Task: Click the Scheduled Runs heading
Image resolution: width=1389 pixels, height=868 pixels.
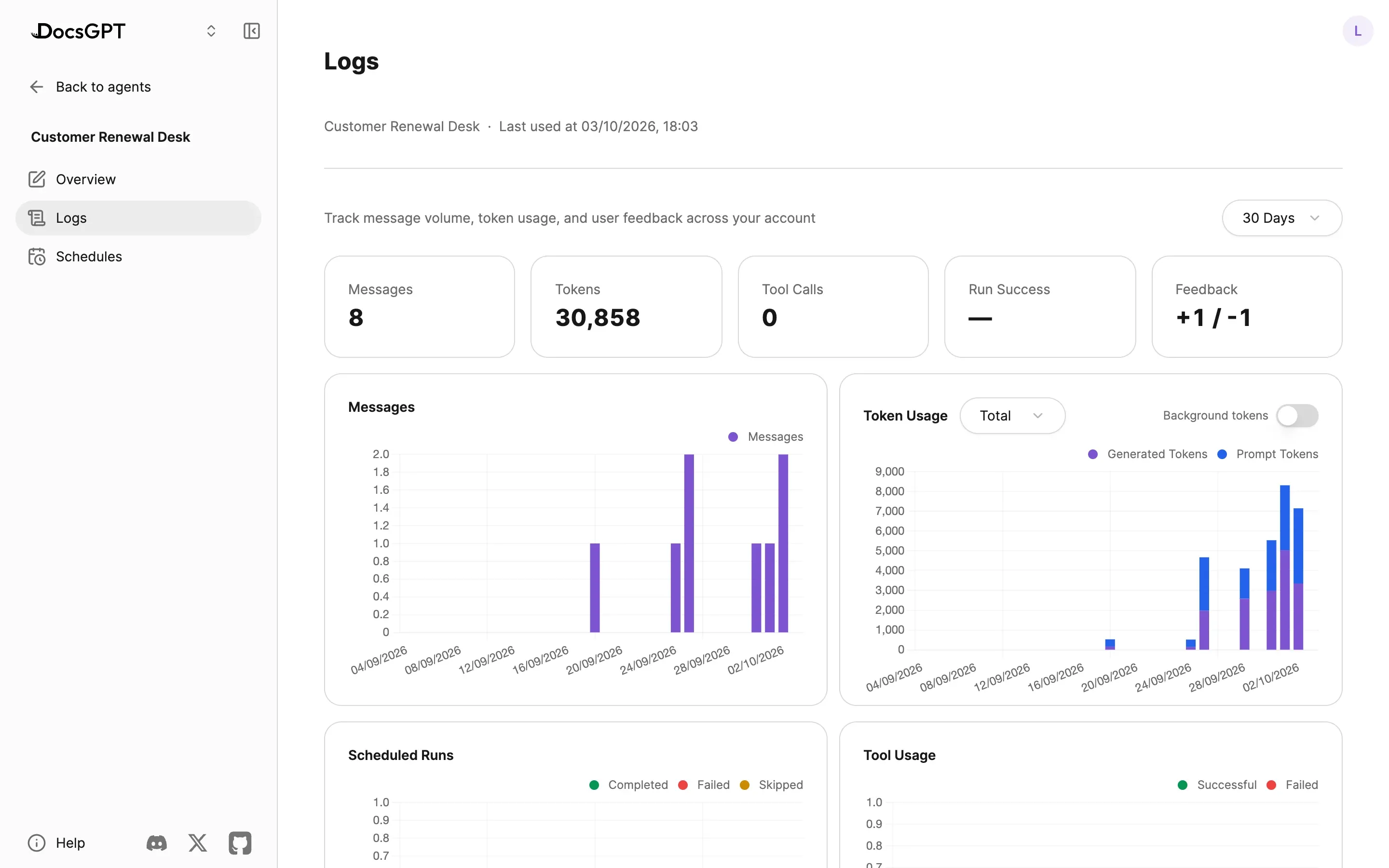Action: coord(401,755)
